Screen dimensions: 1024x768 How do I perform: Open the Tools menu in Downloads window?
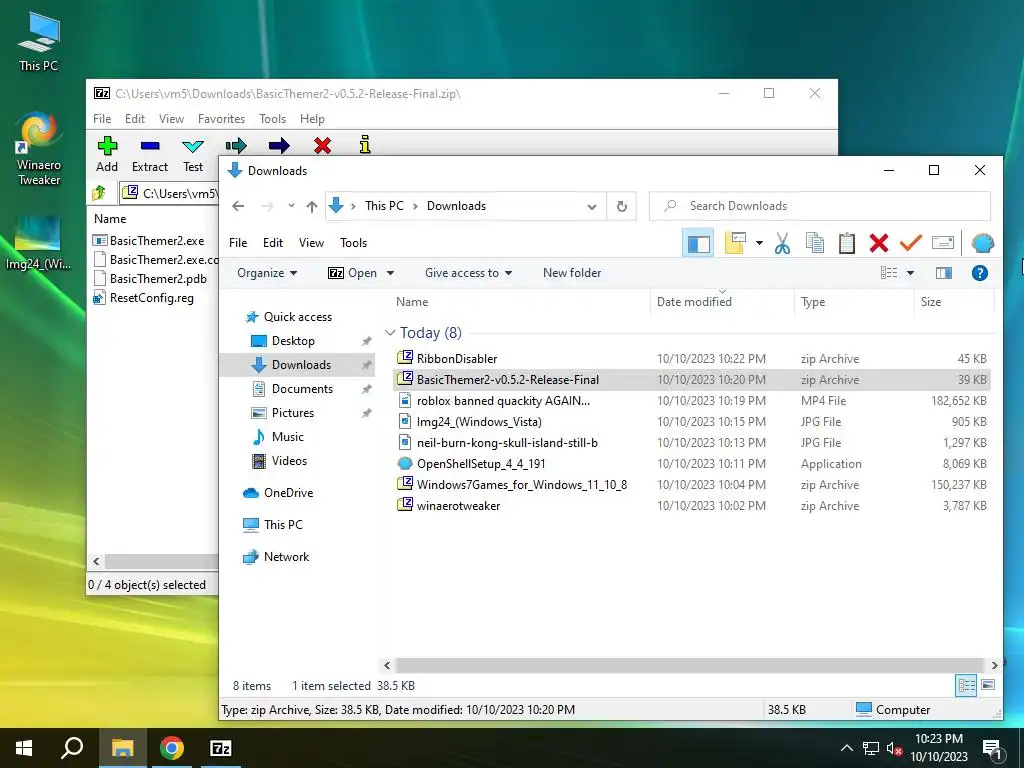point(353,243)
